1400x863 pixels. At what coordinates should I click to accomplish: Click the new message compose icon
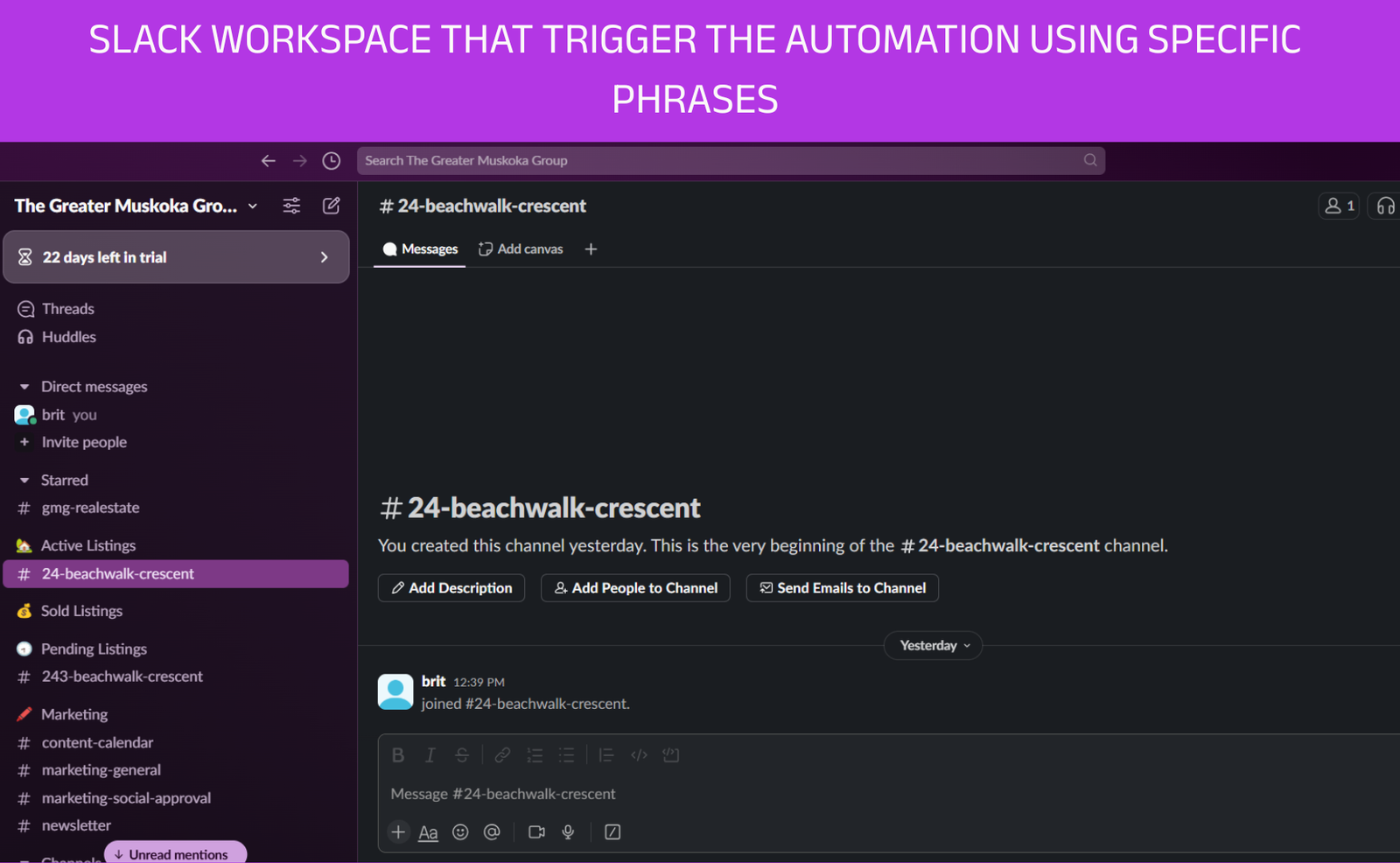[x=331, y=206]
